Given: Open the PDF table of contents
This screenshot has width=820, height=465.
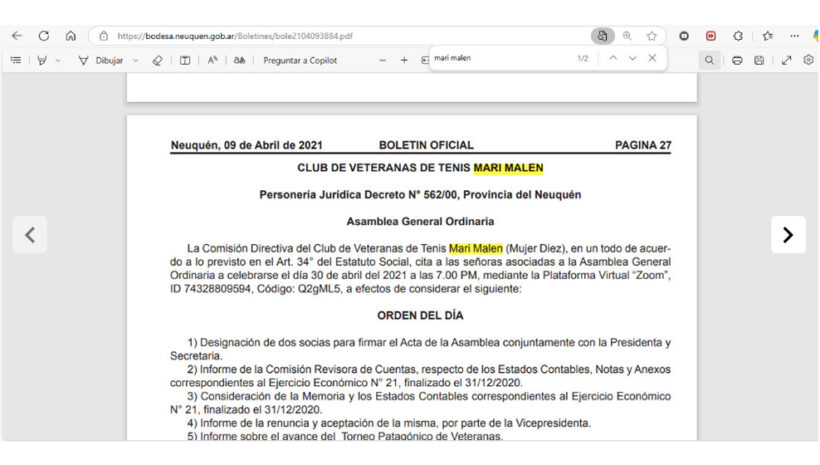Looking at the screenshot, I should 15,60.
